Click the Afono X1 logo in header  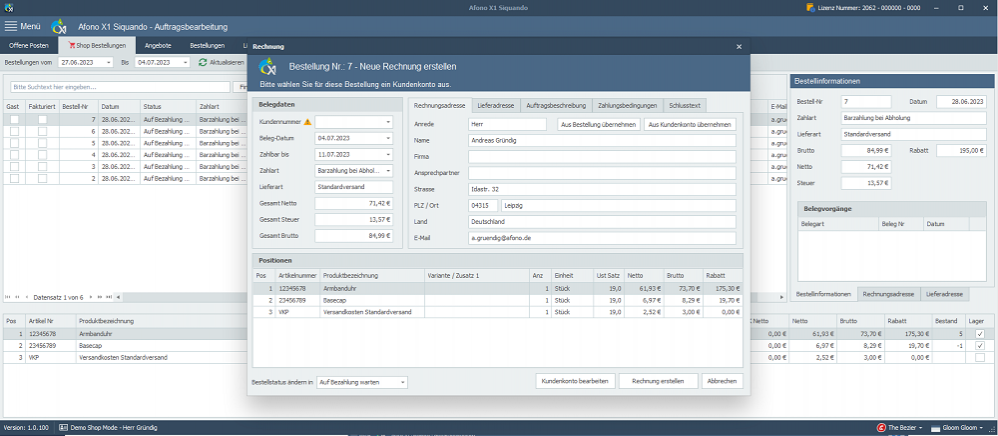[x=59, y=27]
